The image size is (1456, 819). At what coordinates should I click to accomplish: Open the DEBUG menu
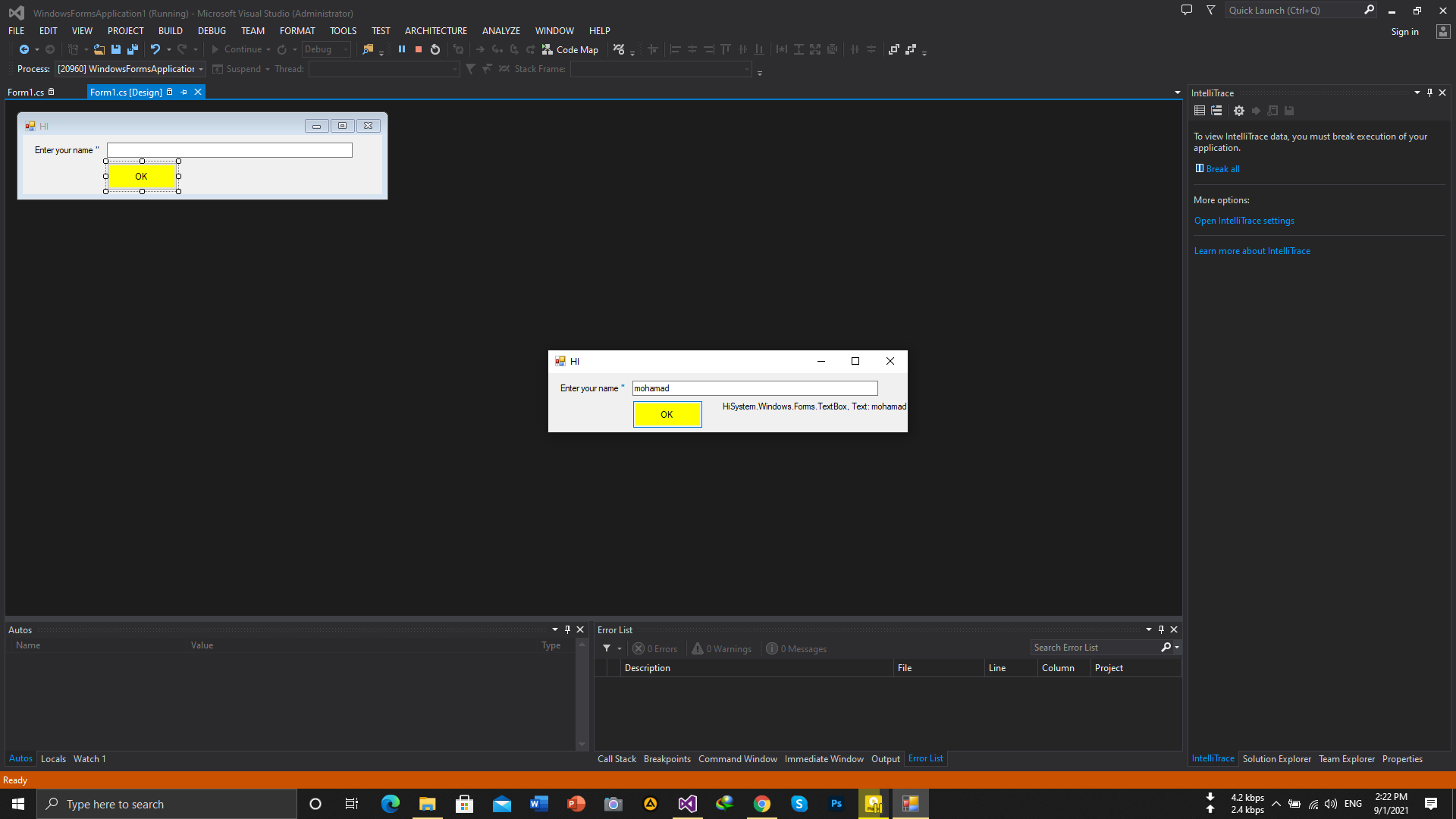point(212,31)
